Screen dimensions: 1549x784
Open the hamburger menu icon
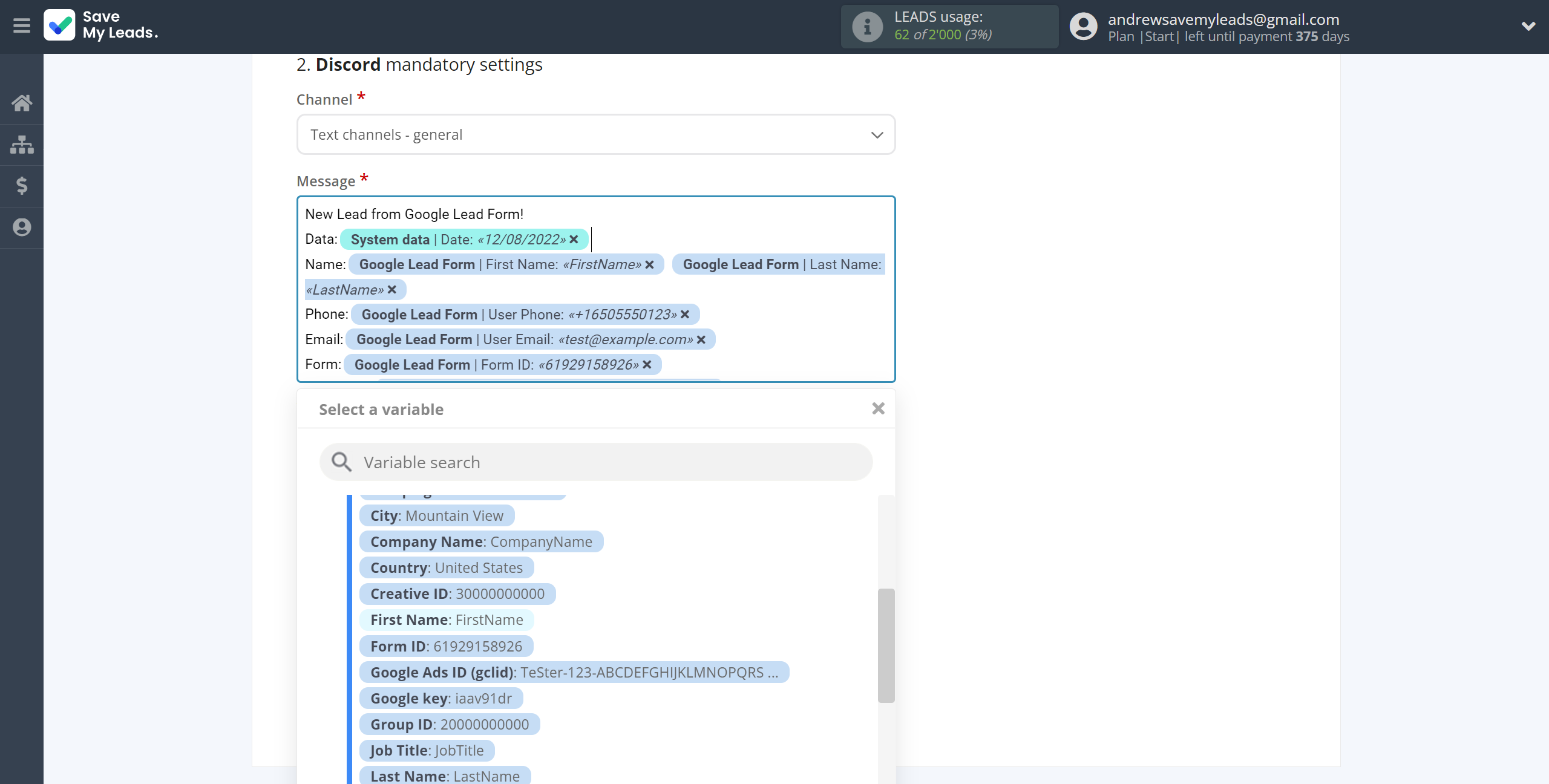(22, 25)
